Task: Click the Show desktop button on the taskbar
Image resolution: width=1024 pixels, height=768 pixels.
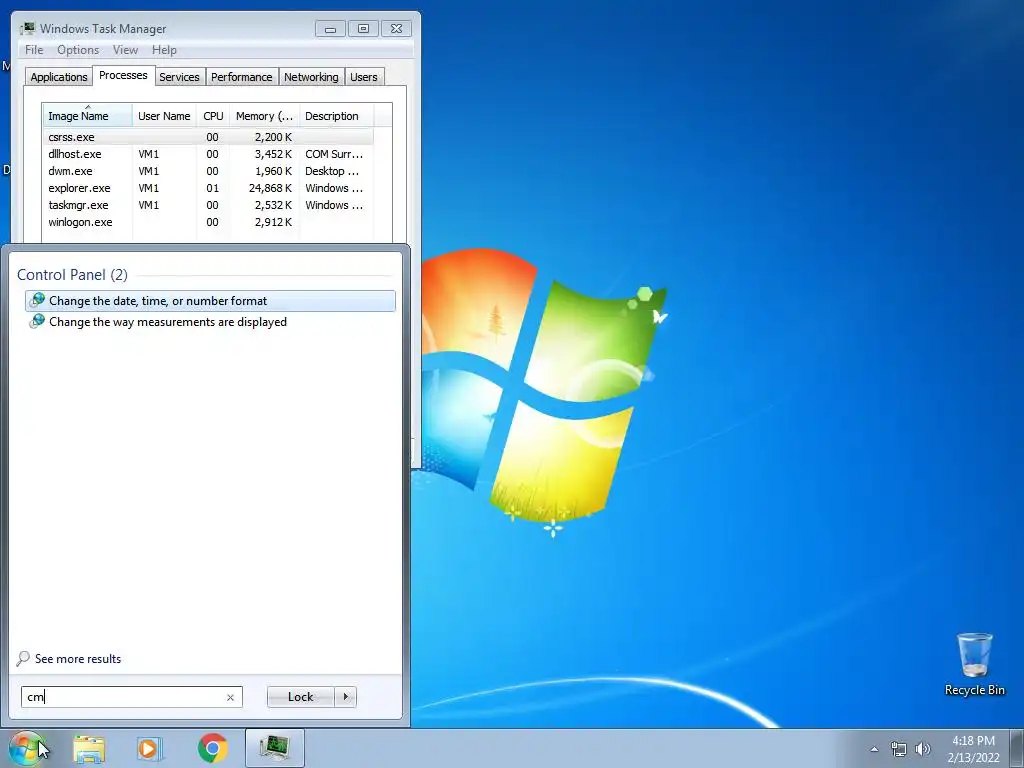Action: click(1017, 748)
